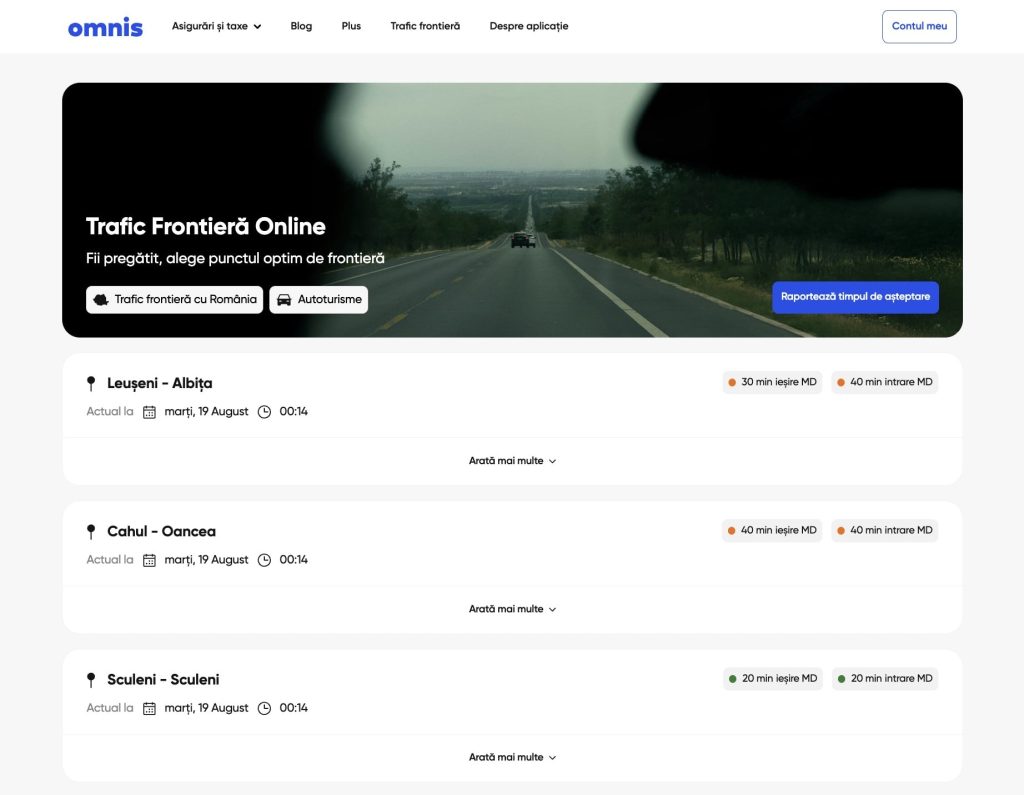The image size is (1024, 795).
Task: Go to the Plus page
Action: click(x=351, y=26)
